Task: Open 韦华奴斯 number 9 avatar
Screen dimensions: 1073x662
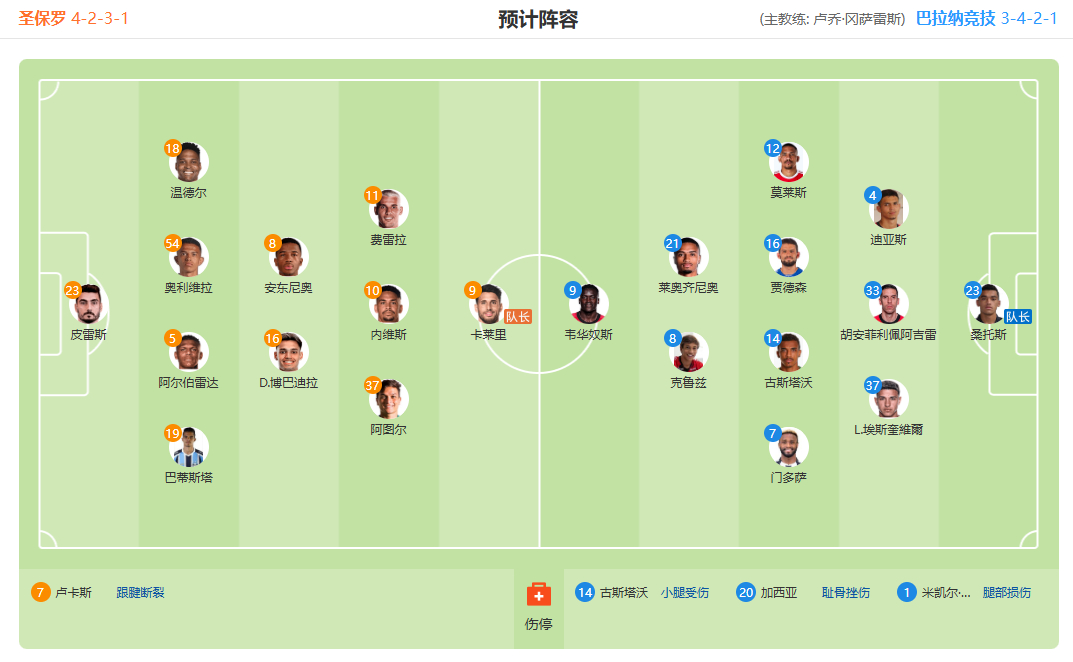Action: click(589, 305)
